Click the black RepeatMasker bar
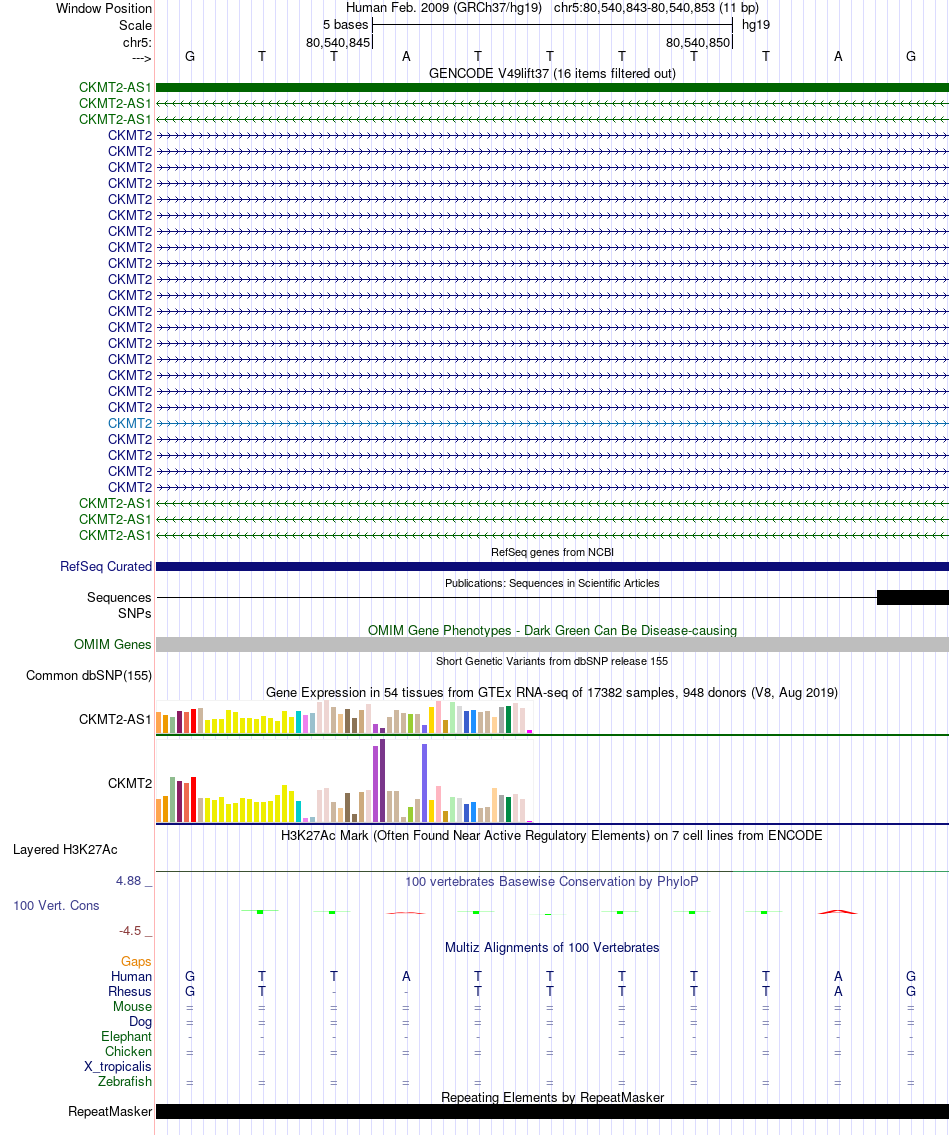 click(552, 1112)
